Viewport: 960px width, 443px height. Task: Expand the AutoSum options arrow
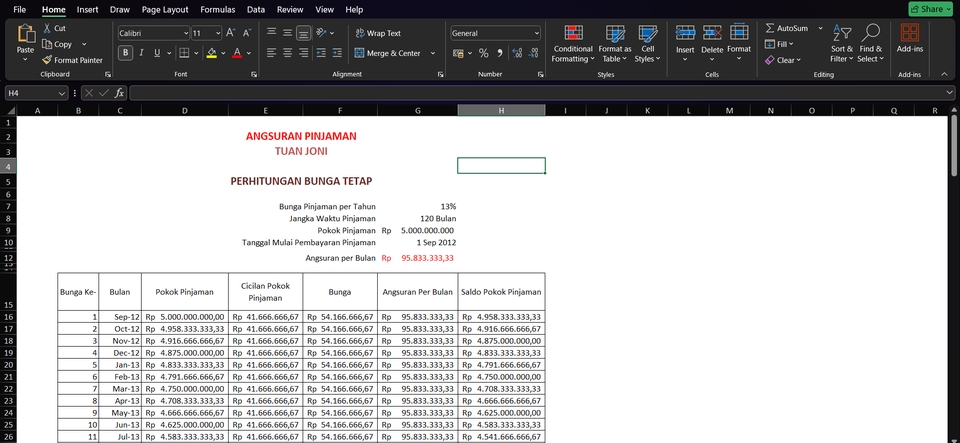pos(820,28)
